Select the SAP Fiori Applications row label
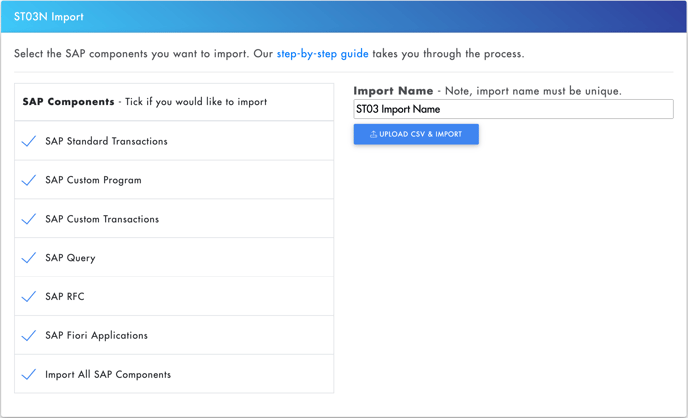This screenshot has width=688, height=418. click(97, 336)
